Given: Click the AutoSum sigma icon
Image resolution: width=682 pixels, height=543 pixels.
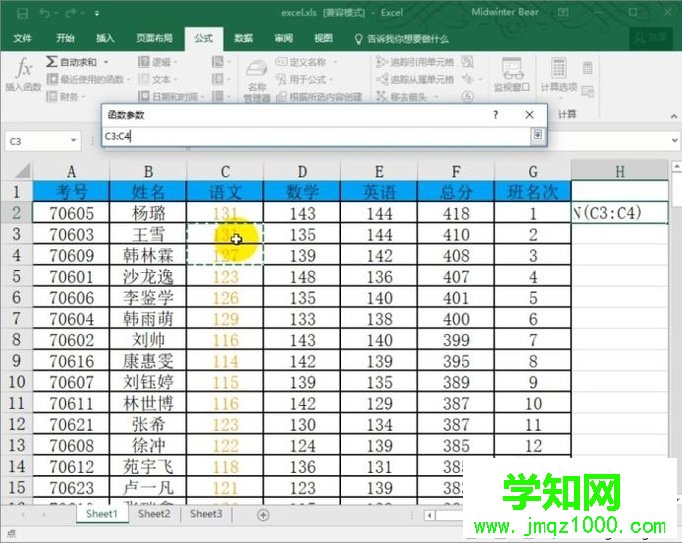Looking at the screenshot, I should (x=51, y=61).
